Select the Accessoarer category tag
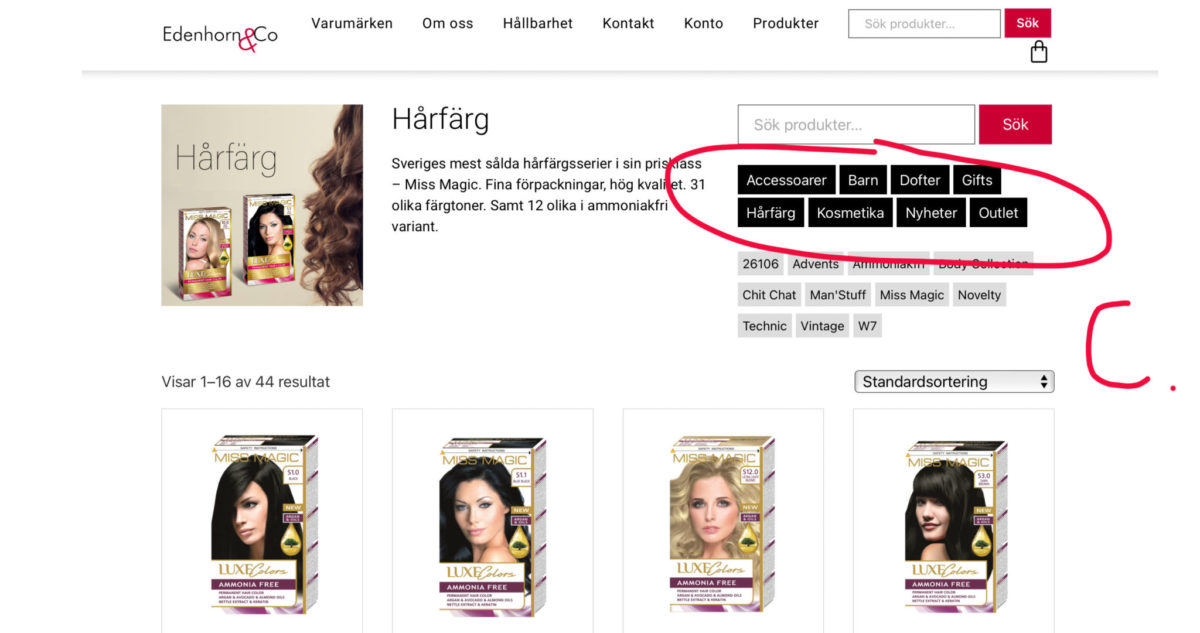Viewport: 1200px width, 633px height. (787, 180)
